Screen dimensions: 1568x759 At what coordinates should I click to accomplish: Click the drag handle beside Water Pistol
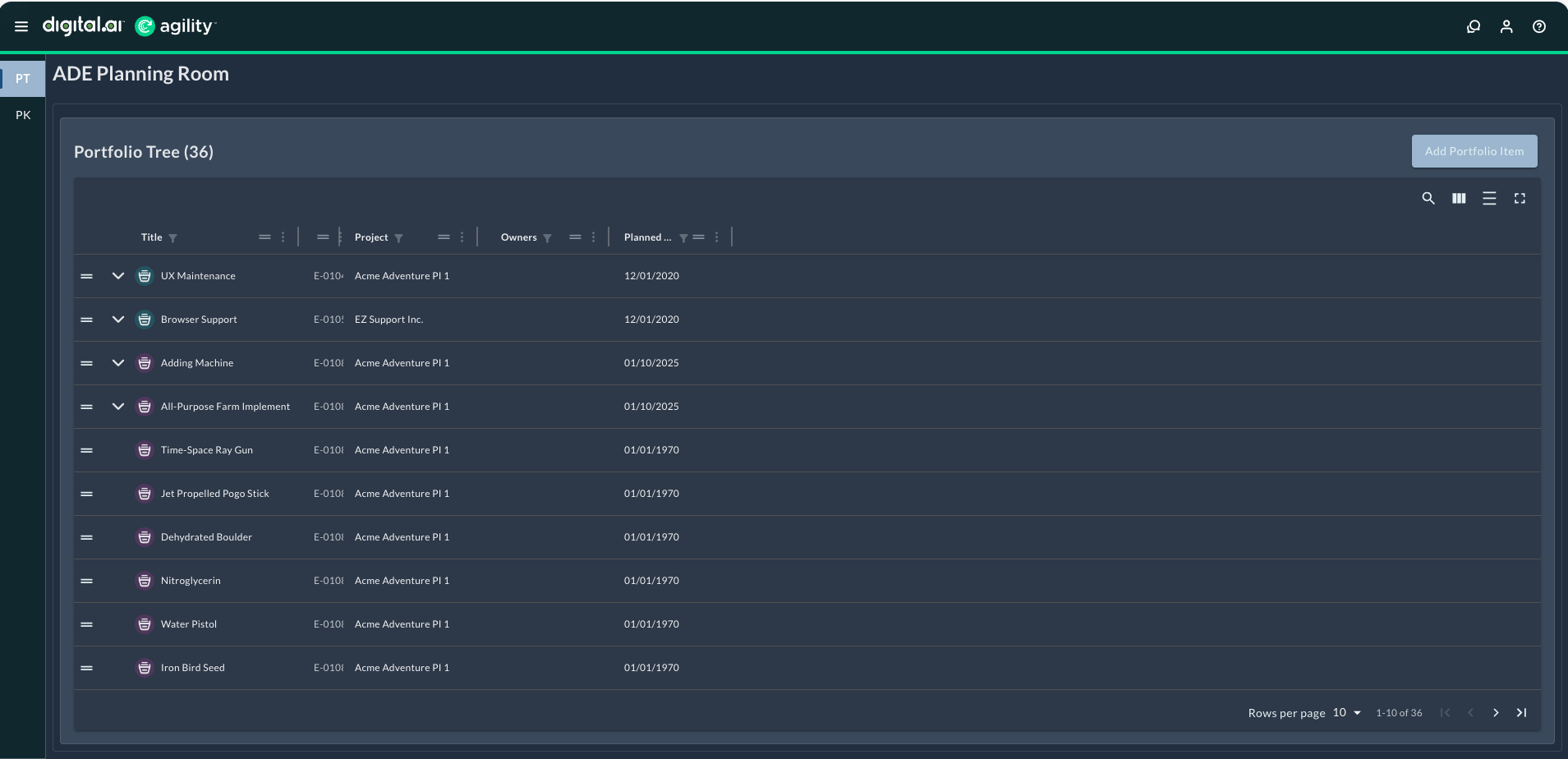click(87, 624)
